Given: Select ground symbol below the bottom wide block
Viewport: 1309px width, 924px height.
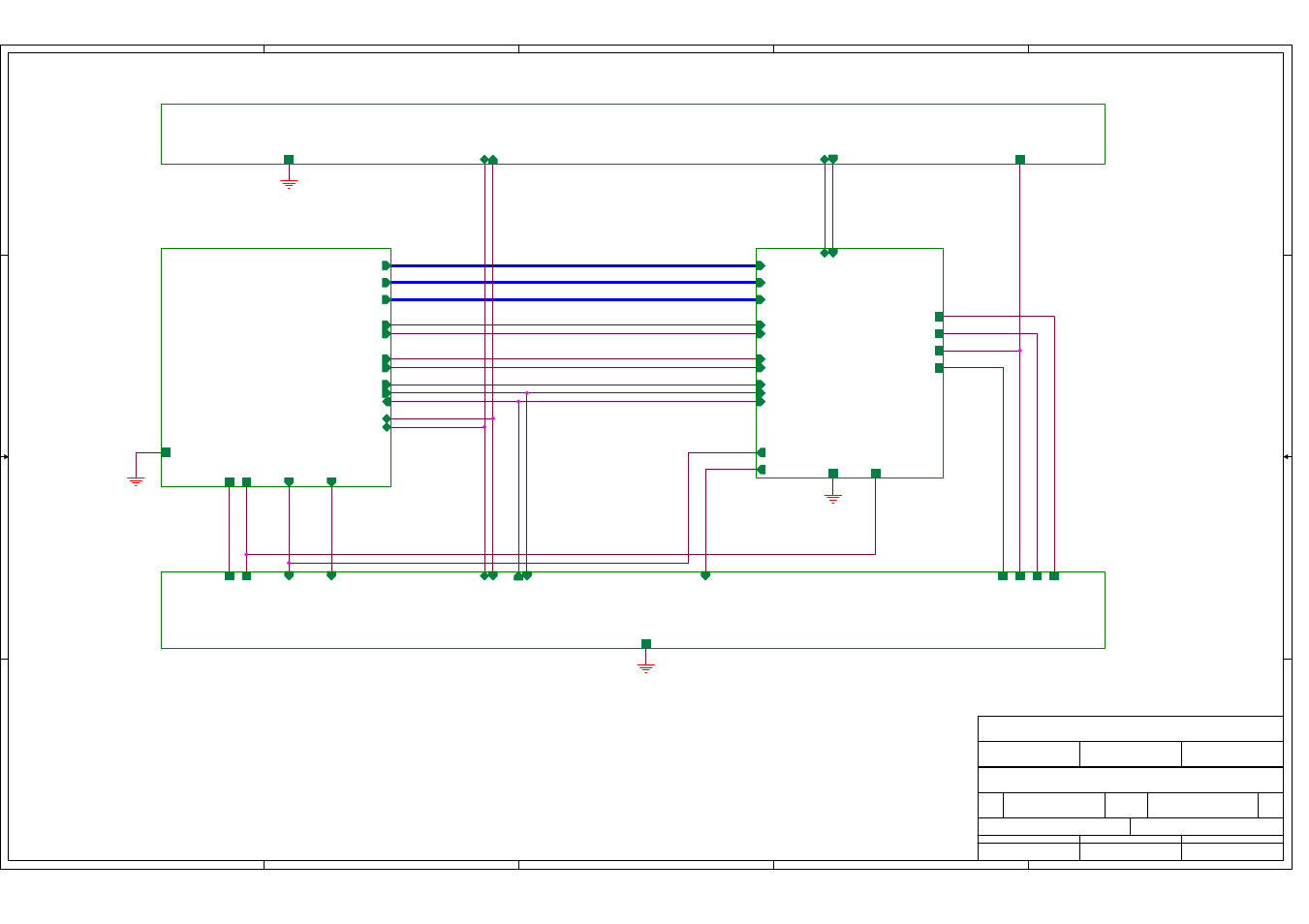Looking at the screenshot, I should [x=646, y=668].
